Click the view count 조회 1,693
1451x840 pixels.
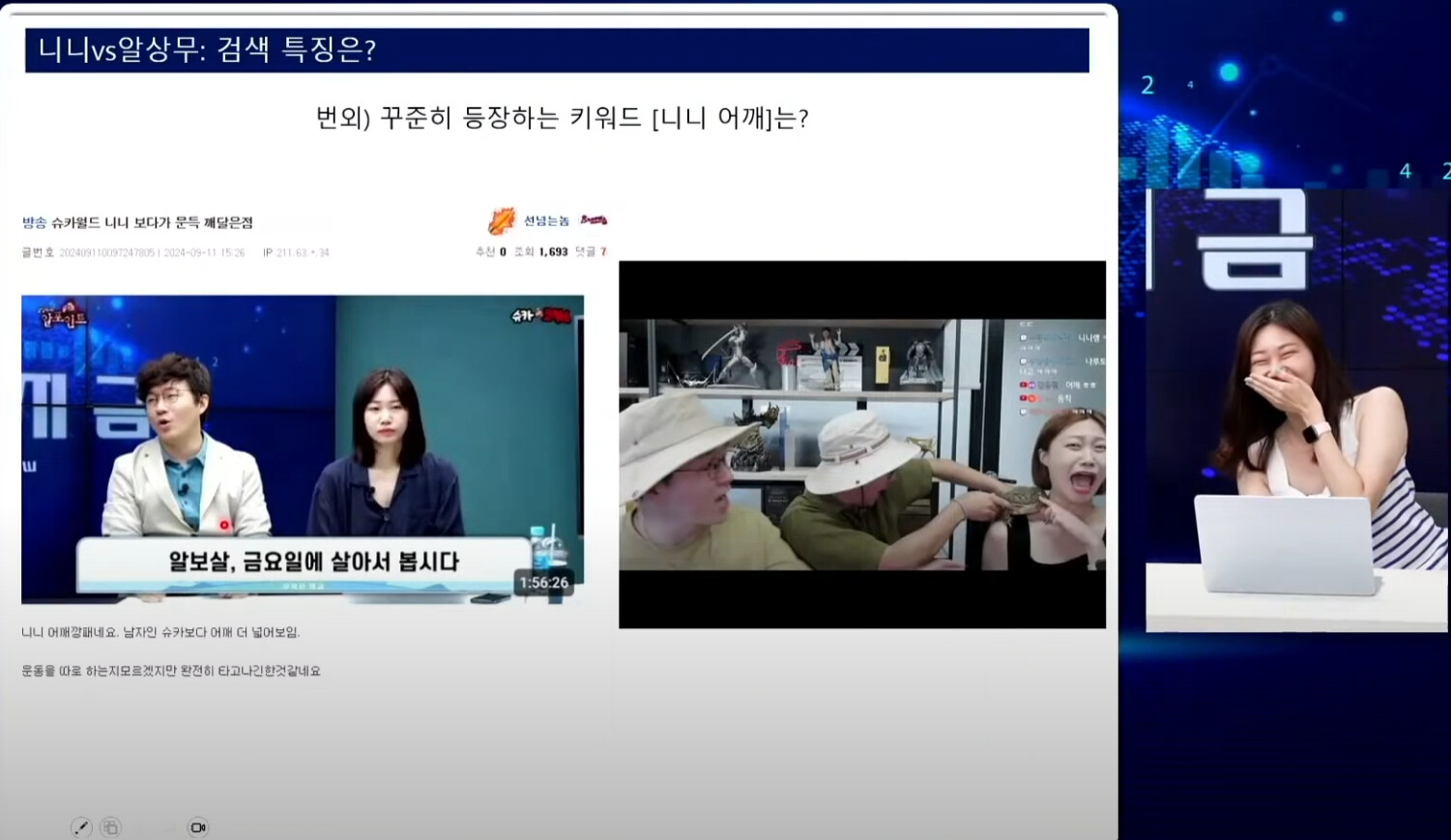[x=540, y=251]
